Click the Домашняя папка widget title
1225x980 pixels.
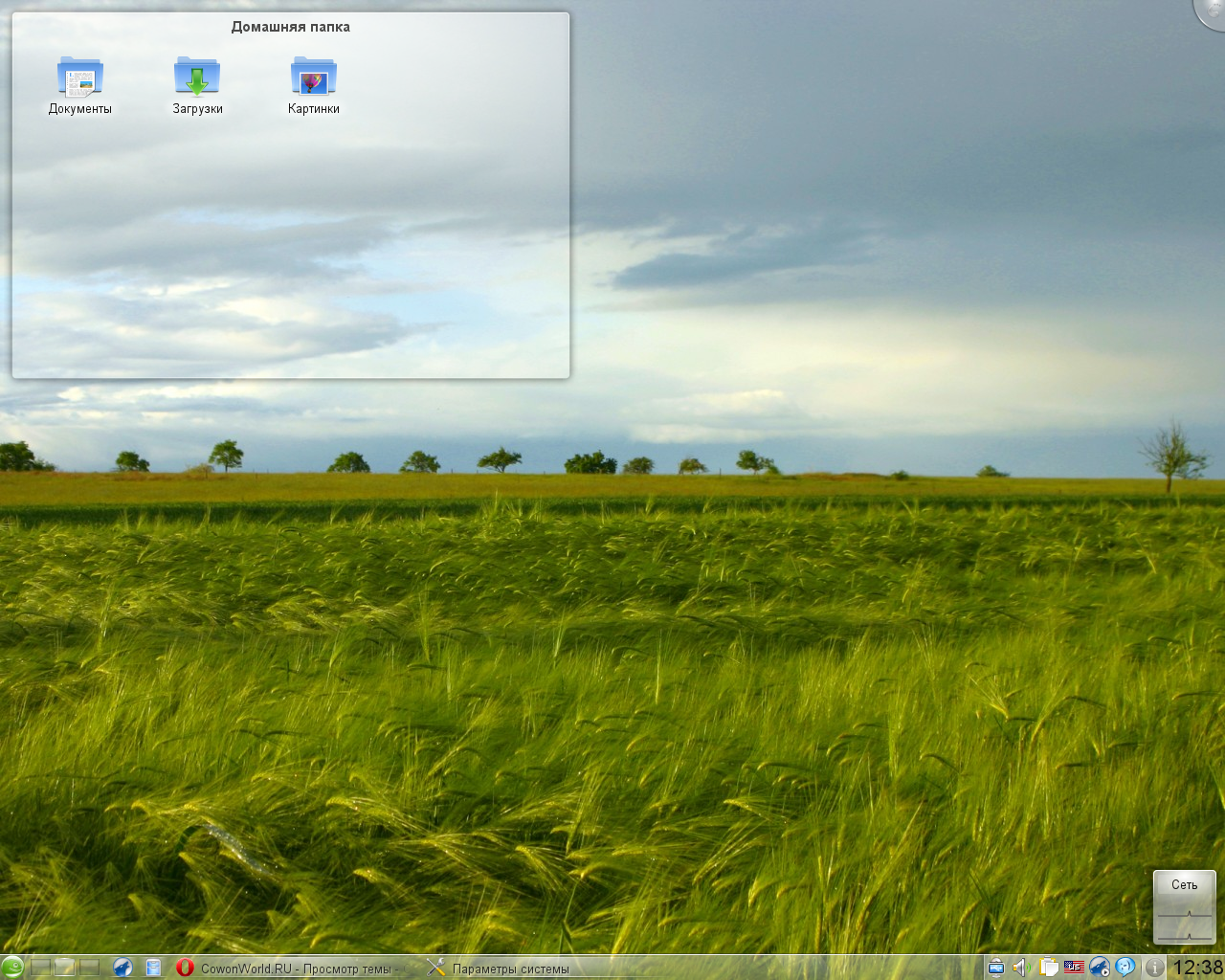click(x=291, y=27)
